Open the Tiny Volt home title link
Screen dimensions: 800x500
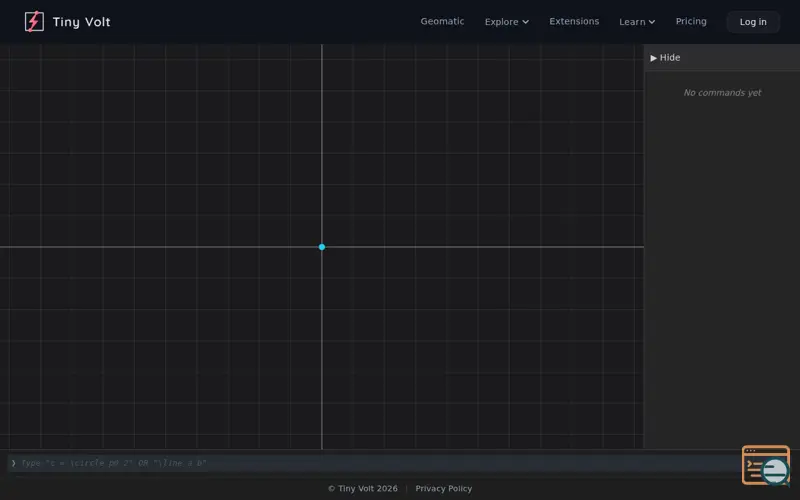click(81, 22)
